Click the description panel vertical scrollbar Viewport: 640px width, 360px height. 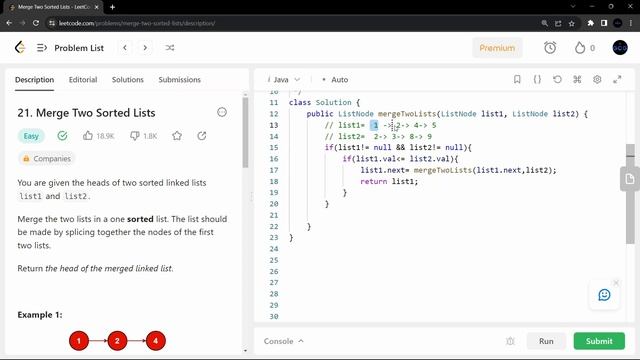245,133
